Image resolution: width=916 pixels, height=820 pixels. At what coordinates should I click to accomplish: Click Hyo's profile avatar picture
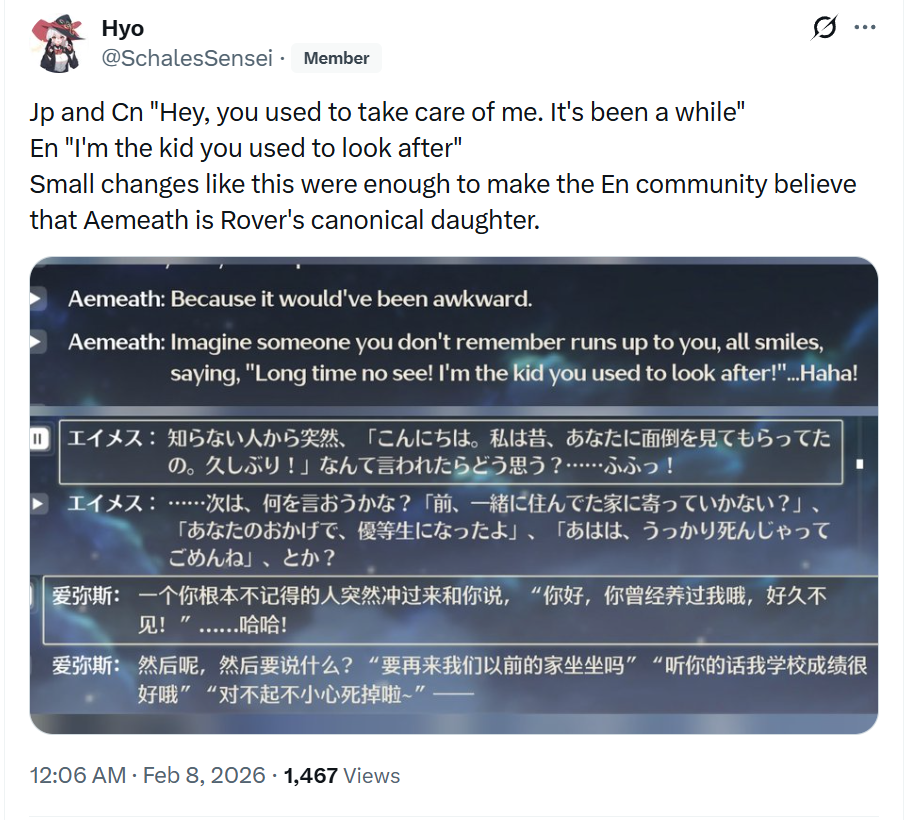click(x=57, y=44)
